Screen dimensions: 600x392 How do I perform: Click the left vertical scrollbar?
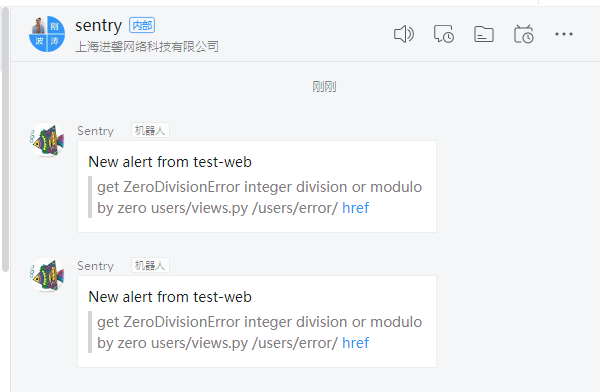(x=5, y=139)
